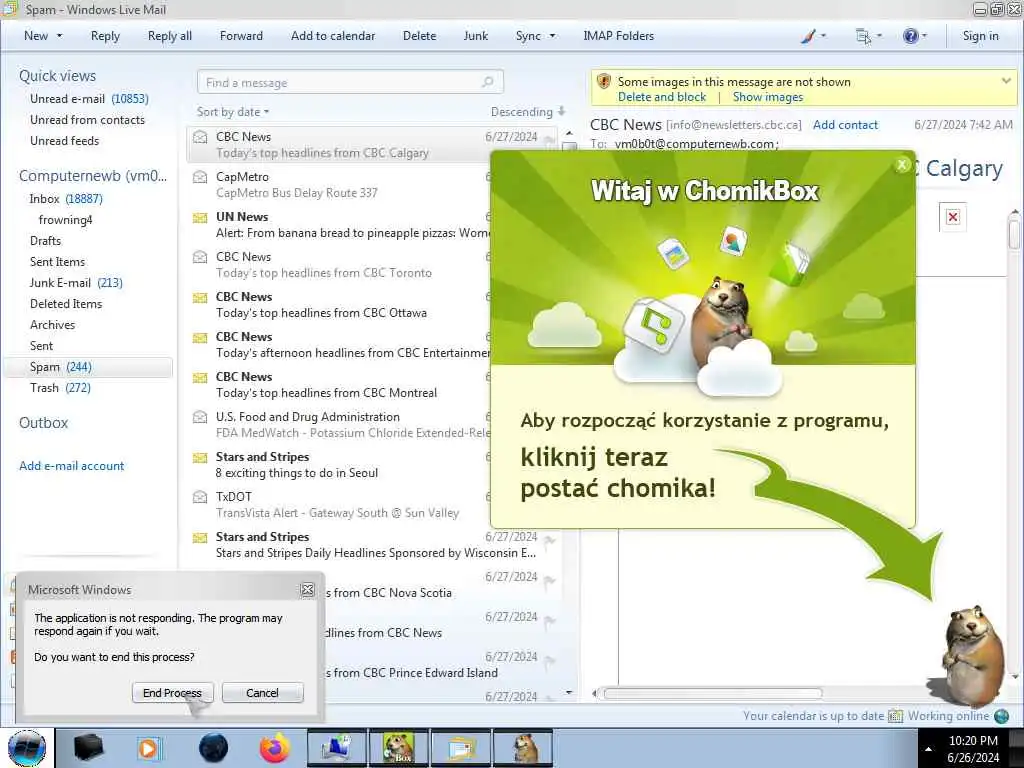
Task: Switch to Windows Live Mail taskbar button
Action: 460,748
